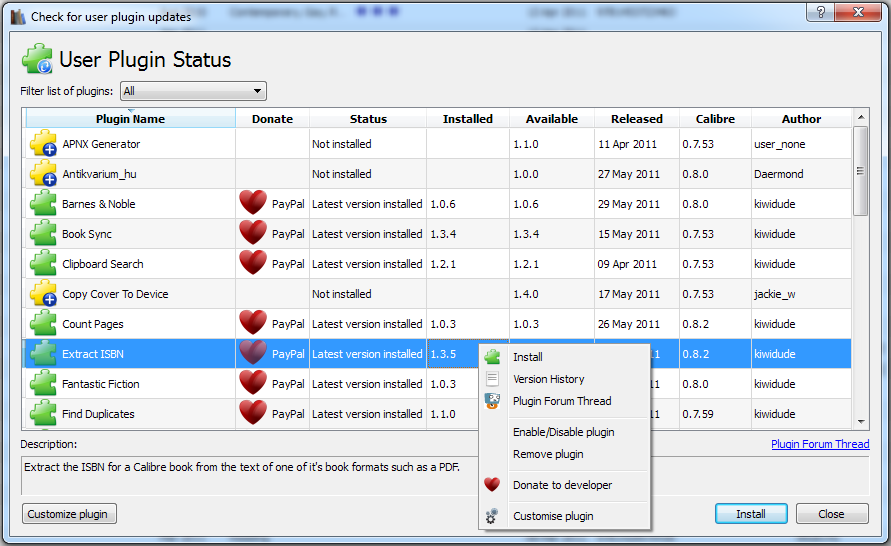Click the Copy Cover To Device icon
891x546 pixels.
43,294
